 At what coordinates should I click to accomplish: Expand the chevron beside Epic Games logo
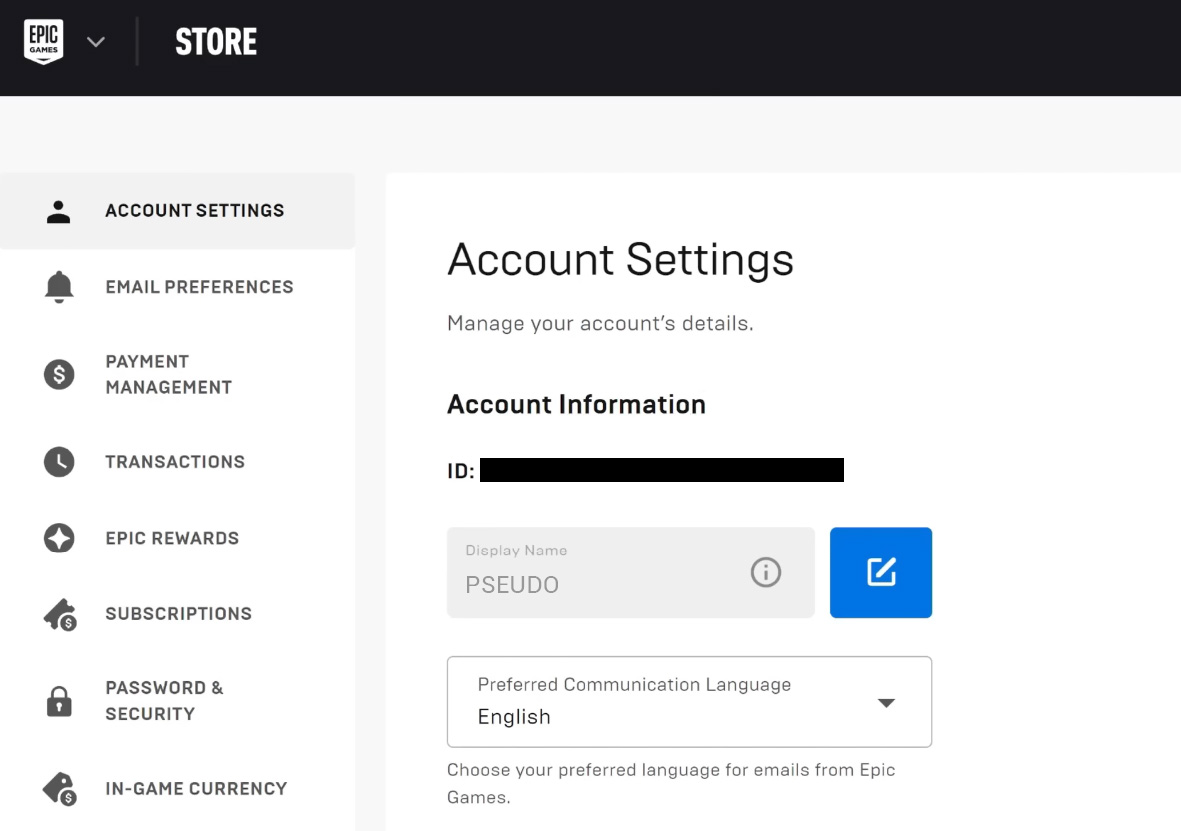coord(96,42)
